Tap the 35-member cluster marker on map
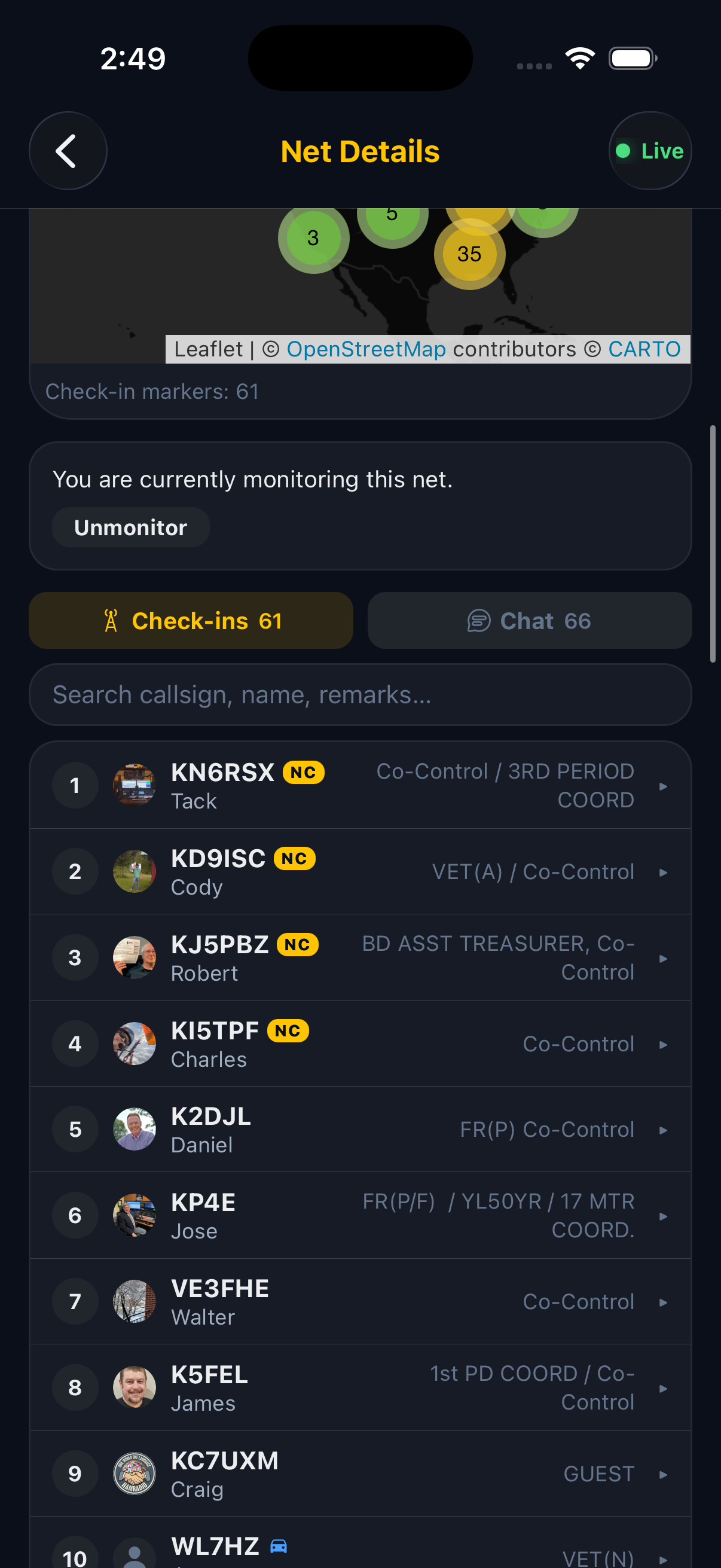 tap(469, 254)
